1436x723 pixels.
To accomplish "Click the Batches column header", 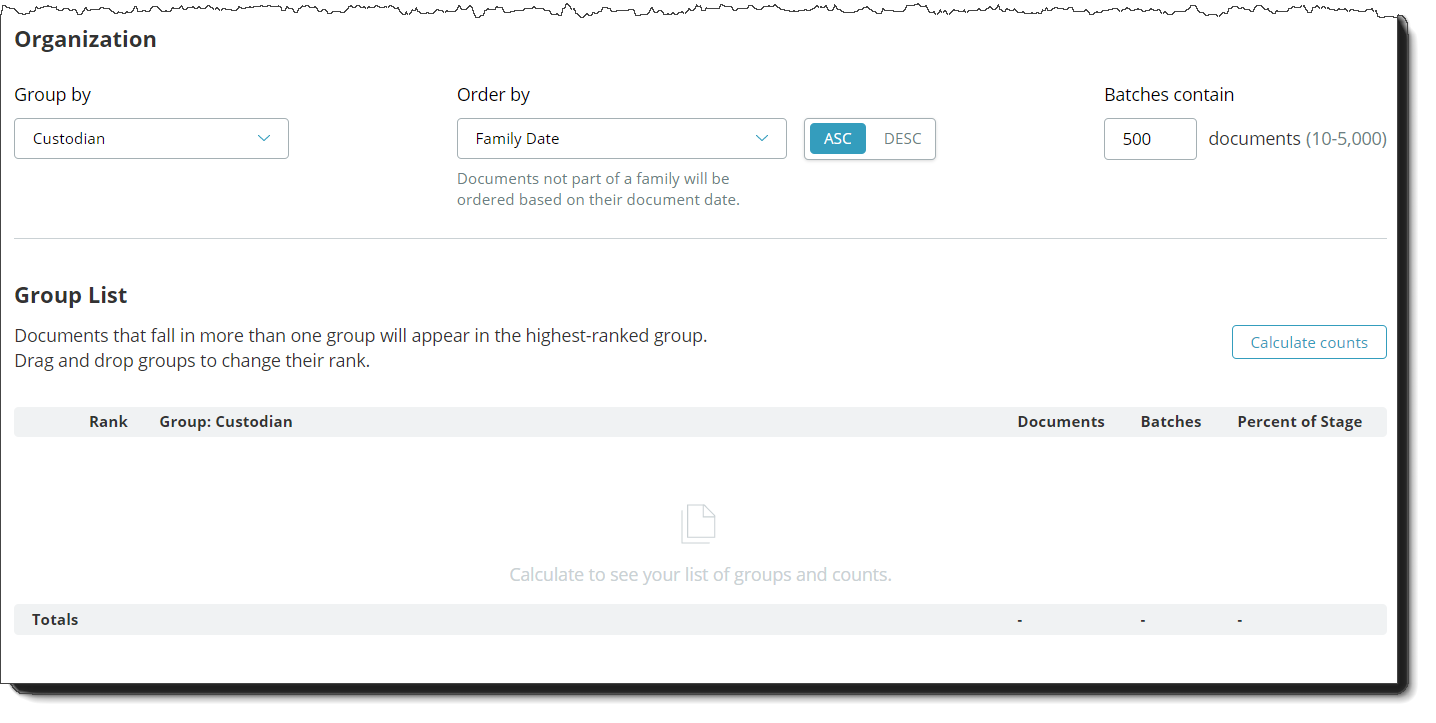I will coord(1171,422).
